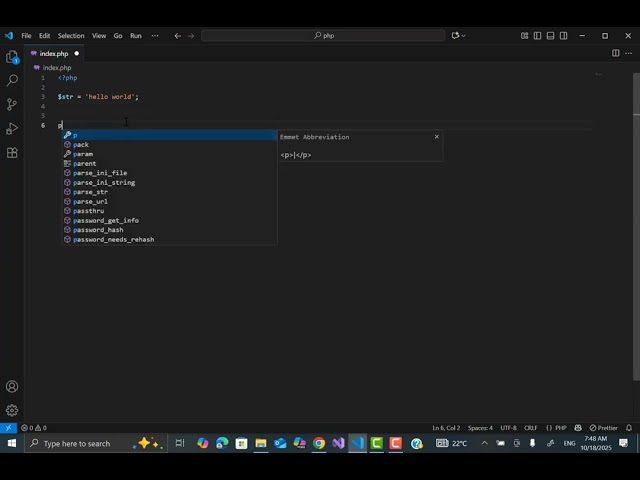Open the Edit menu
The width and height of the screenshot is (640, 480).
(x=44, y=36)
